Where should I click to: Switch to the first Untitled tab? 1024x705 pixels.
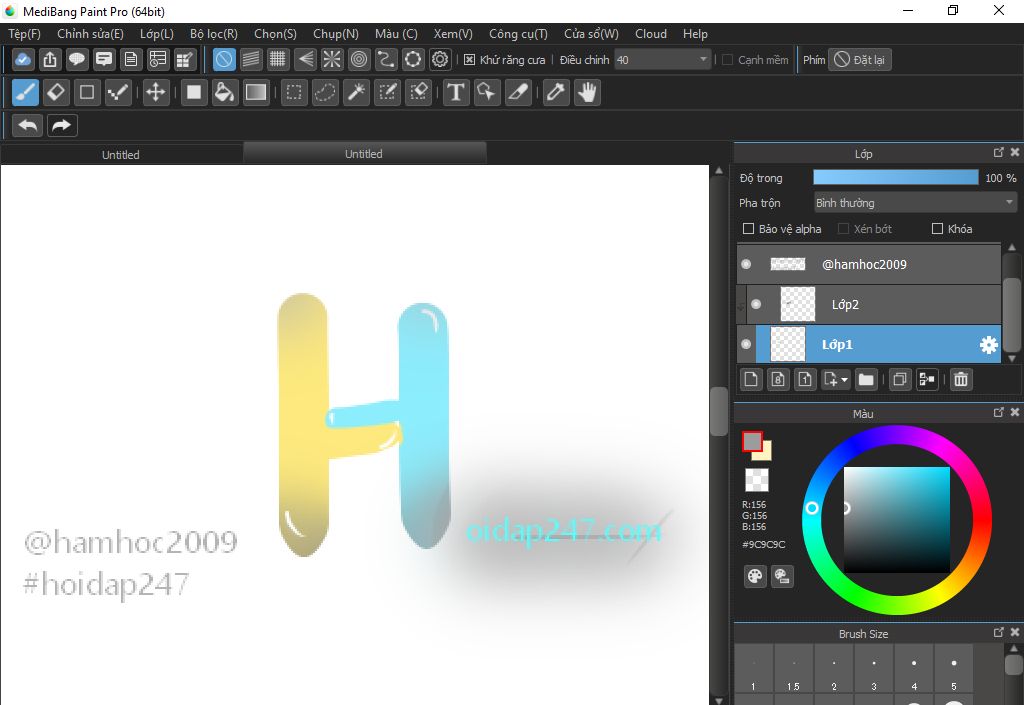(121, 155)
